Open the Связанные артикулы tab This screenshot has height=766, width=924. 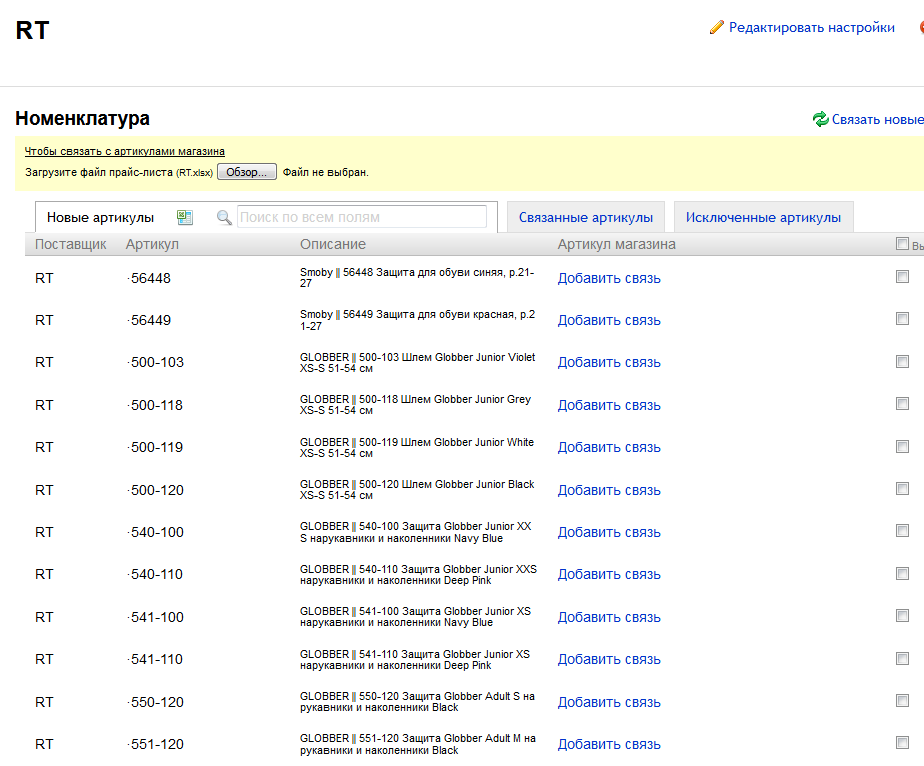click(586, 217)
